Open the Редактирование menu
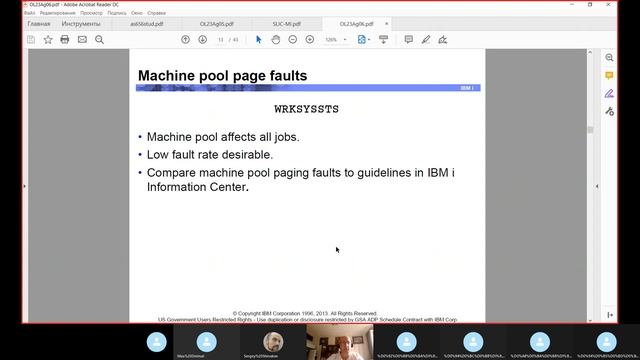Viewport: 640px width, 360px height. coord(58,13)
